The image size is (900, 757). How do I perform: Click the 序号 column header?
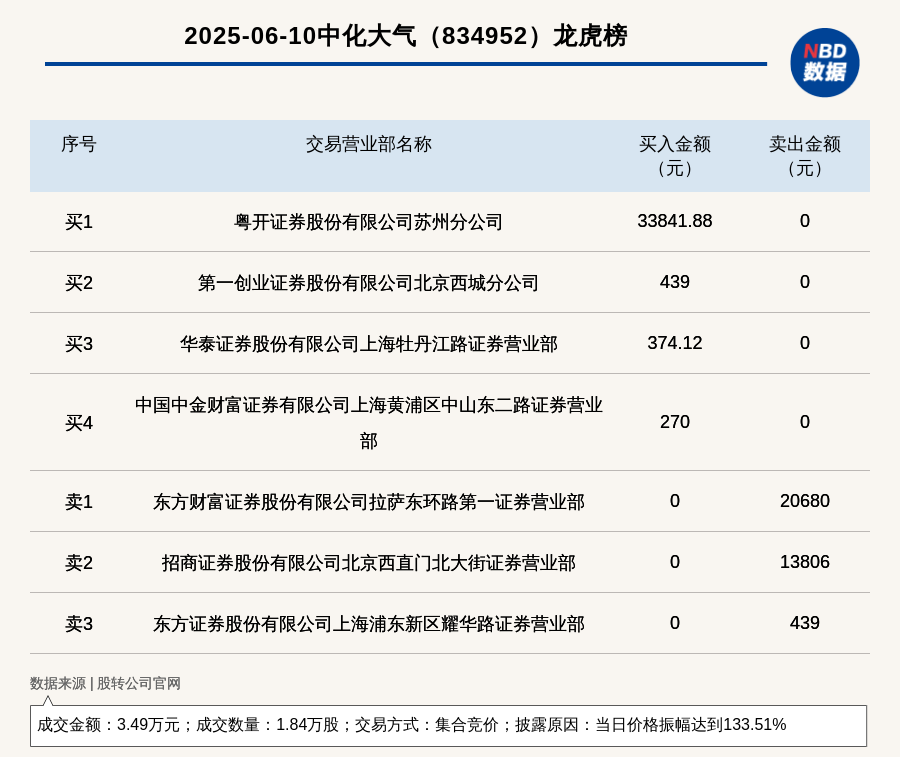(79, 144)
